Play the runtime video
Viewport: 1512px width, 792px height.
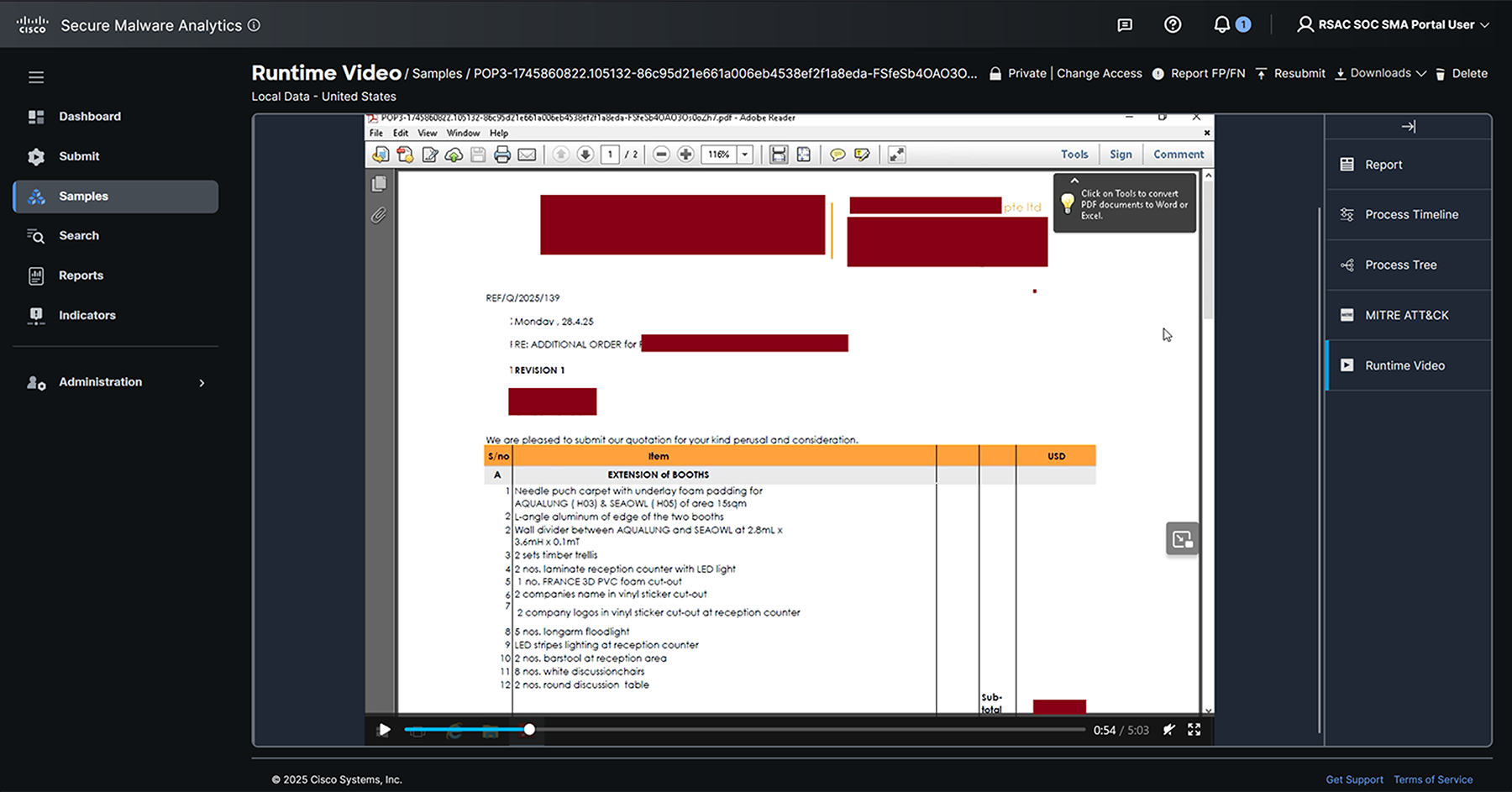tap(384, 730)
